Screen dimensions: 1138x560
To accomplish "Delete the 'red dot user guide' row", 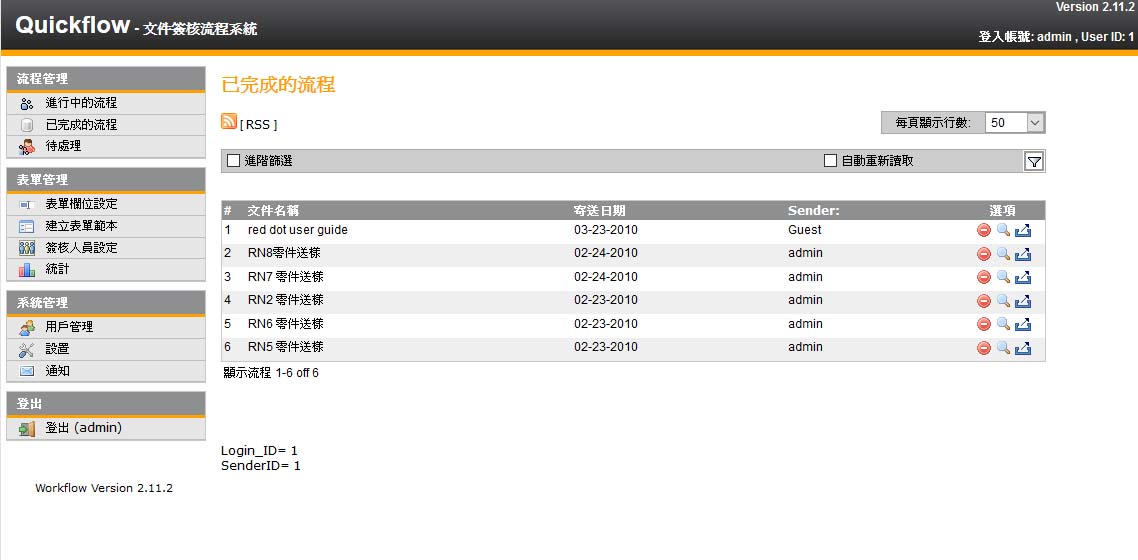I will [984, 231].
